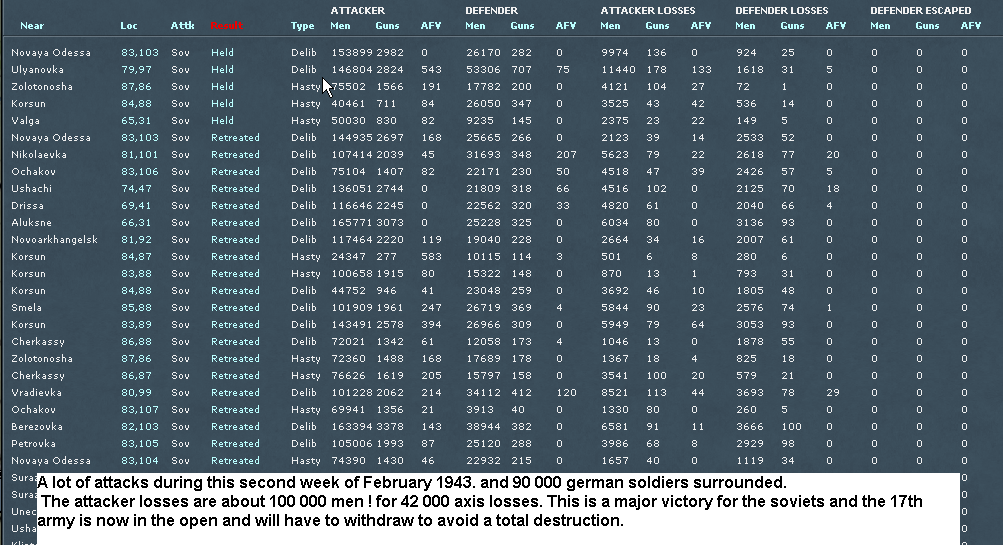The height and width of the screenshot is (545, 1003).
Task: Sort by Guns under DEFENDER heading
Action: point(522,26)
